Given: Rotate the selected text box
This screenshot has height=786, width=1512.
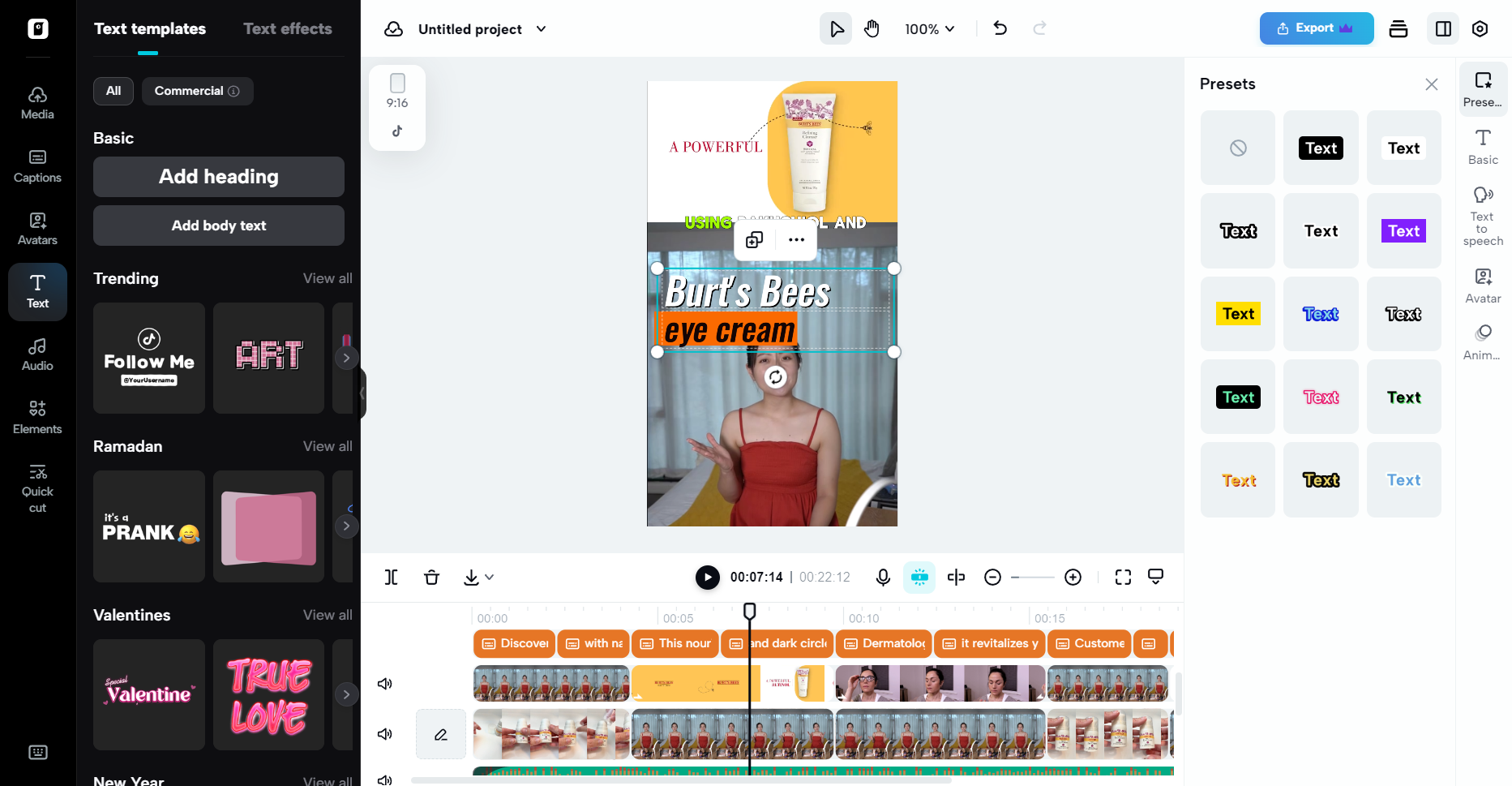Looking at the screenshot, I should click(x=776, y=377).
